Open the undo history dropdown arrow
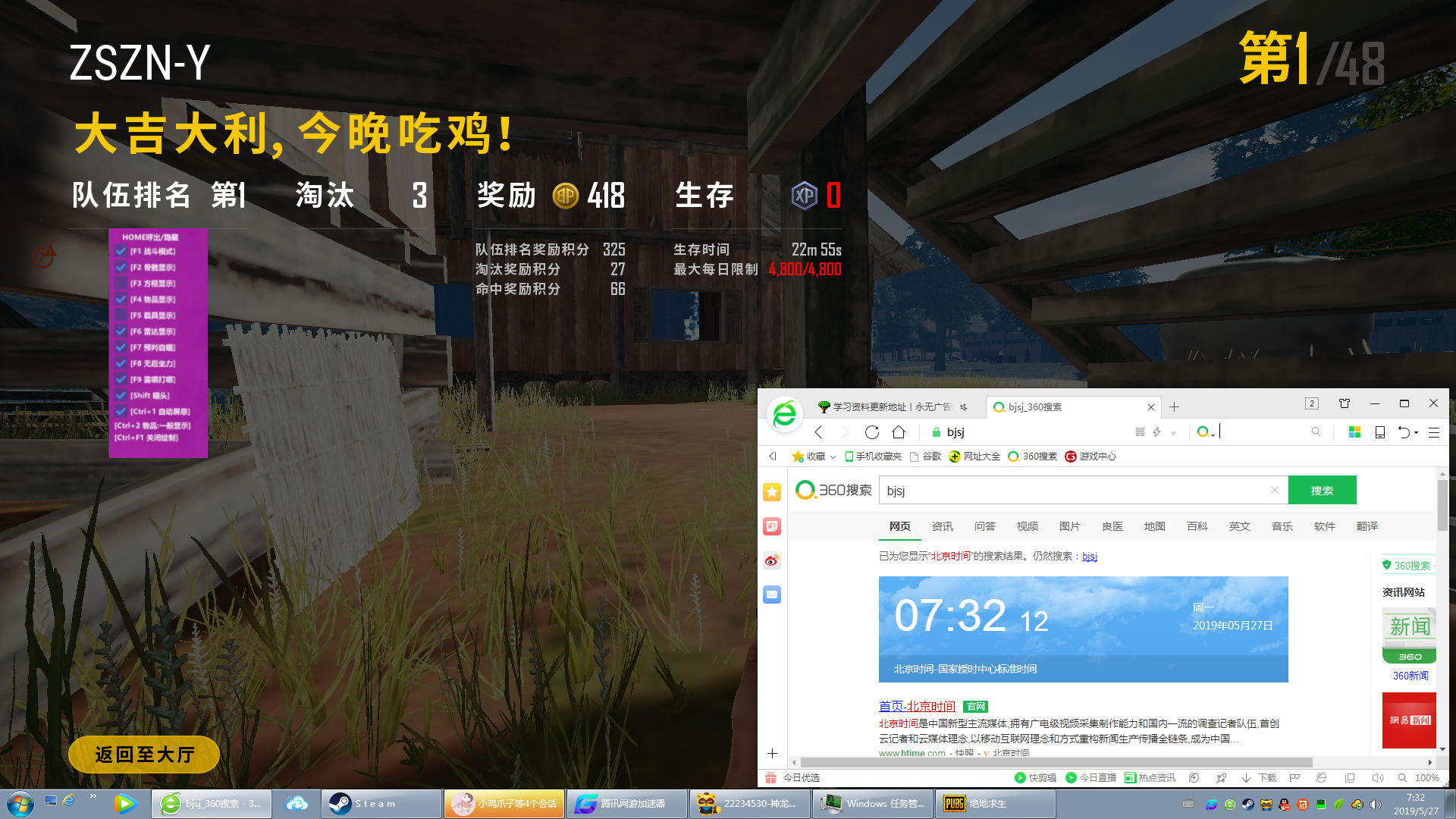The image size is (1456, 819). click(x=1417, y=431)
